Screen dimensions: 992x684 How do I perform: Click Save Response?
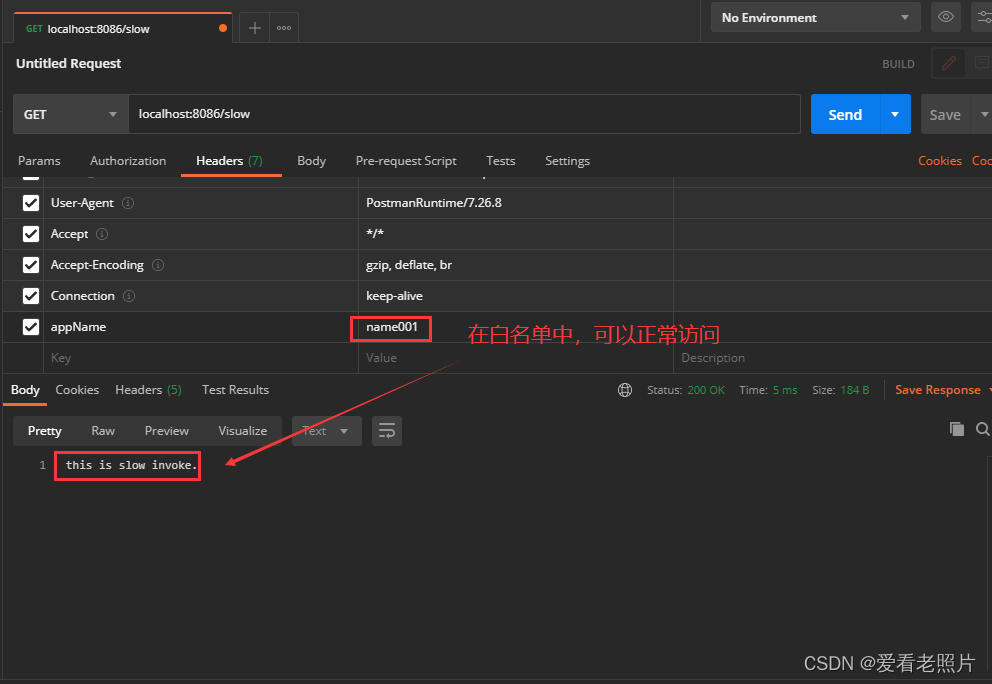(938, 390)
